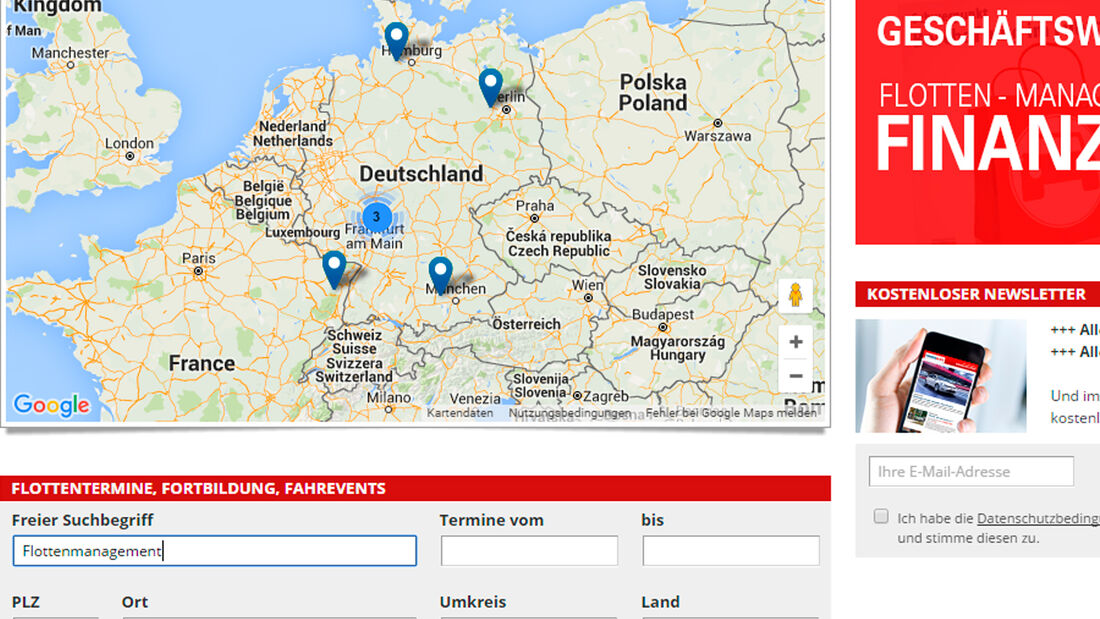Screen dimensions: 1100x619
Task: Click the London city label on map
Action: [x=129, y=143]
